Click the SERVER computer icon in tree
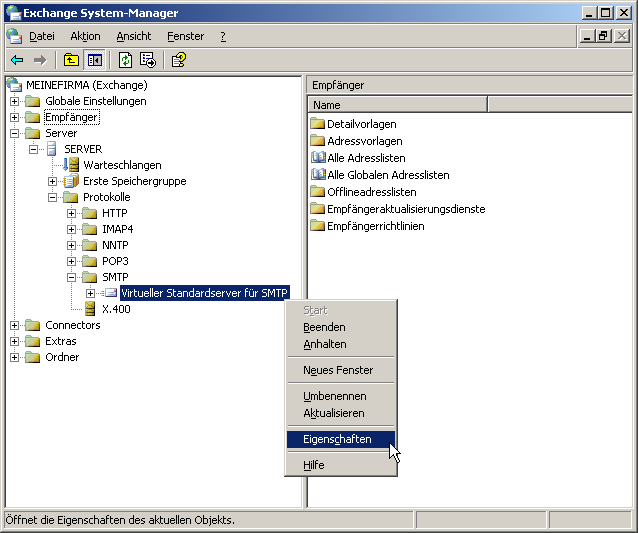638x533 pixels. point(52,149)
